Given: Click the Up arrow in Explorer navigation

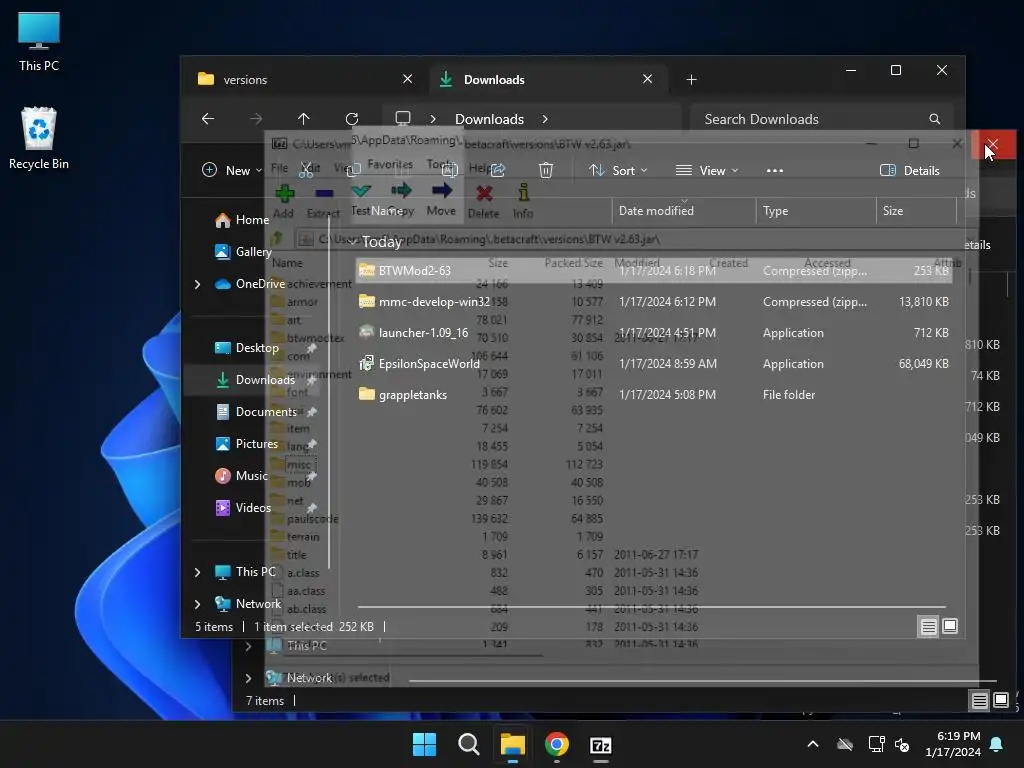Looking at the screenshot, I should tap(304, 119).
